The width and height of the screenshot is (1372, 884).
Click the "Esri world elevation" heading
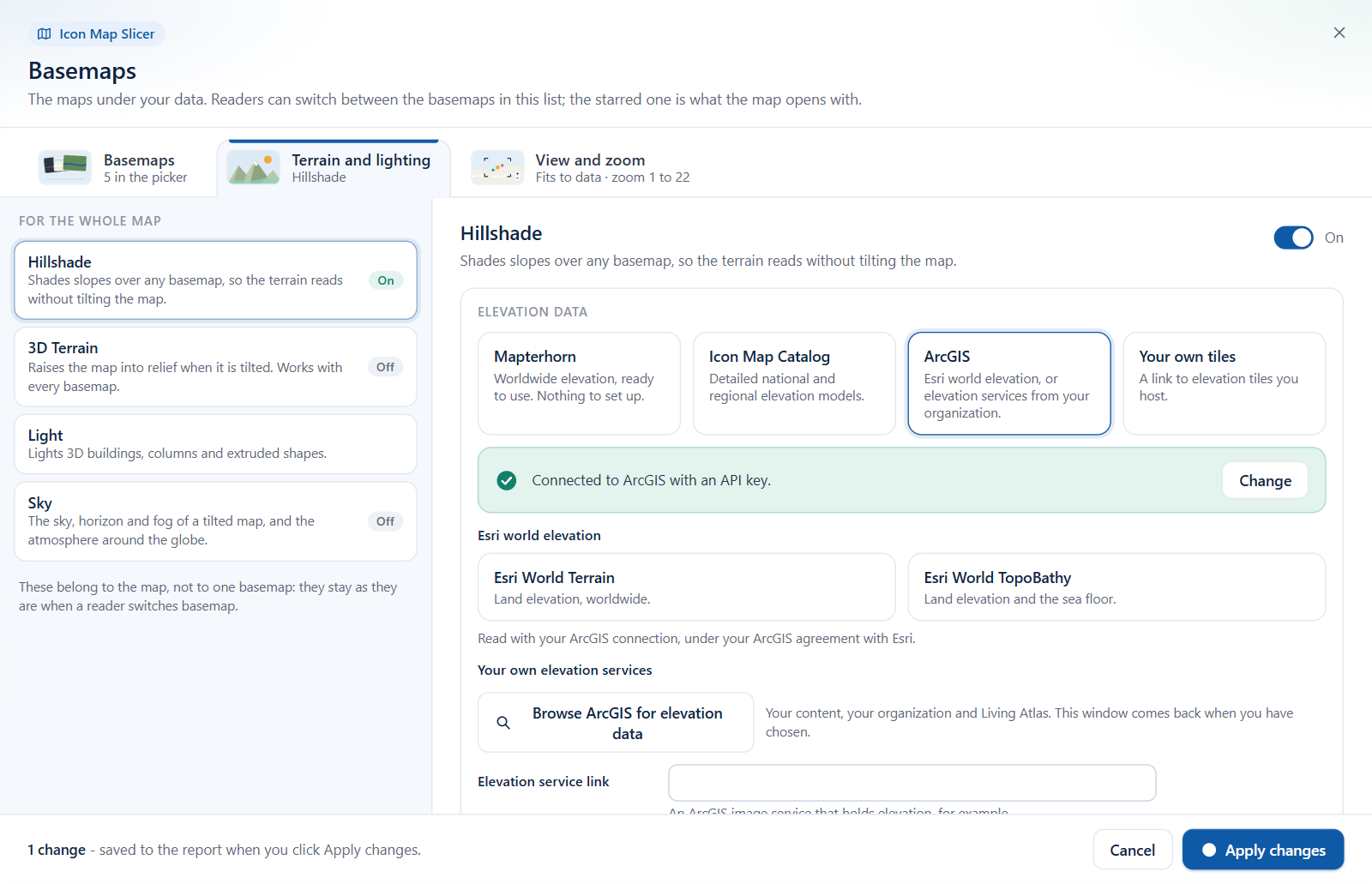[539, 535]
